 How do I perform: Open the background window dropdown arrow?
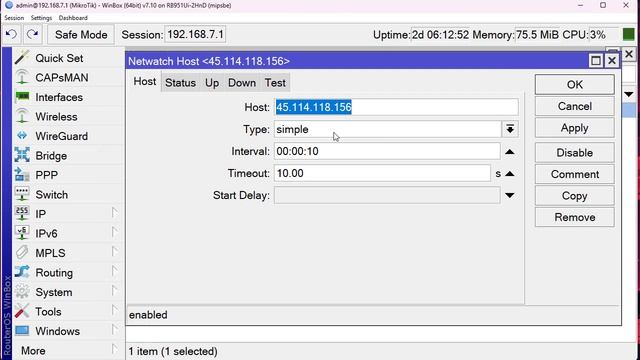[629, 95]
